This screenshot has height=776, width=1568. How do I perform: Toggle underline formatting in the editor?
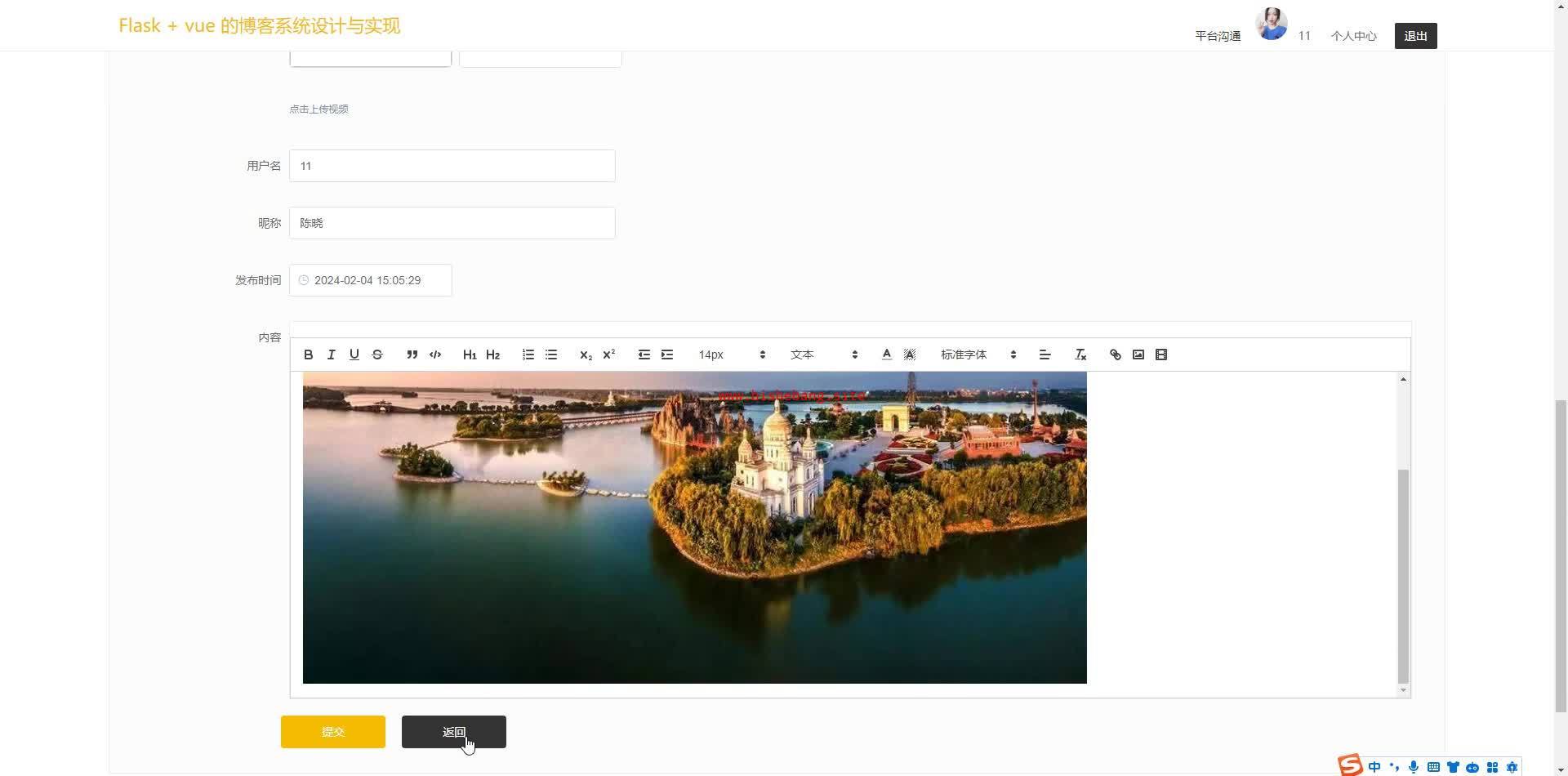[354, 355]
